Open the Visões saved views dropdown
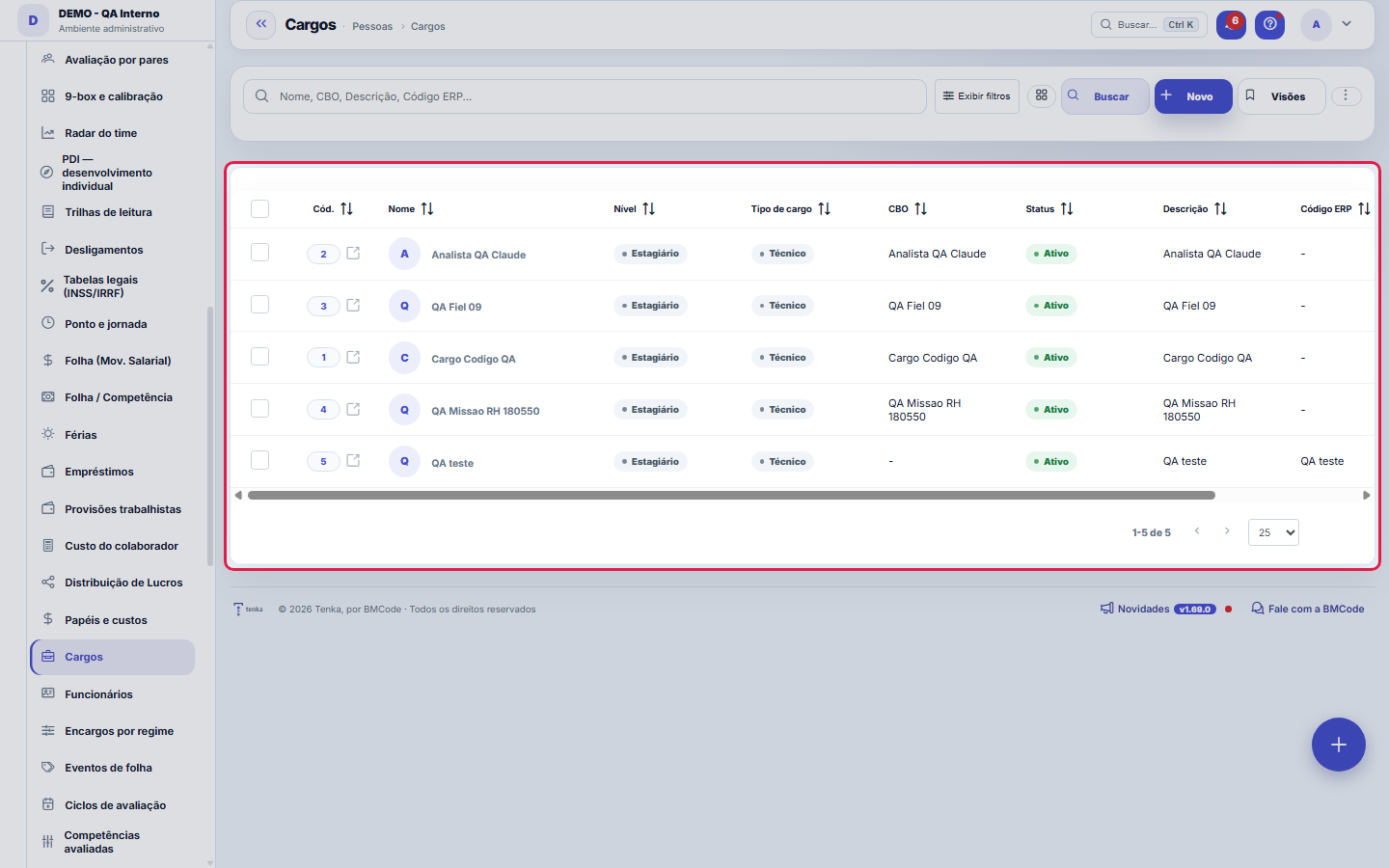Viewport: 1389px width, 868px height. point(1281,96)
